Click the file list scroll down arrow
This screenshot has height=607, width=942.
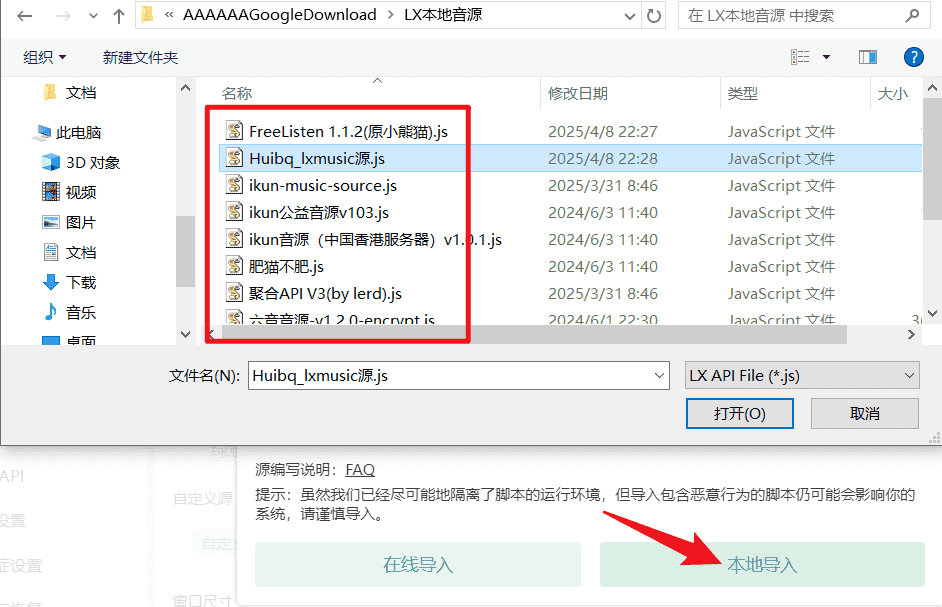coord(932,313)
